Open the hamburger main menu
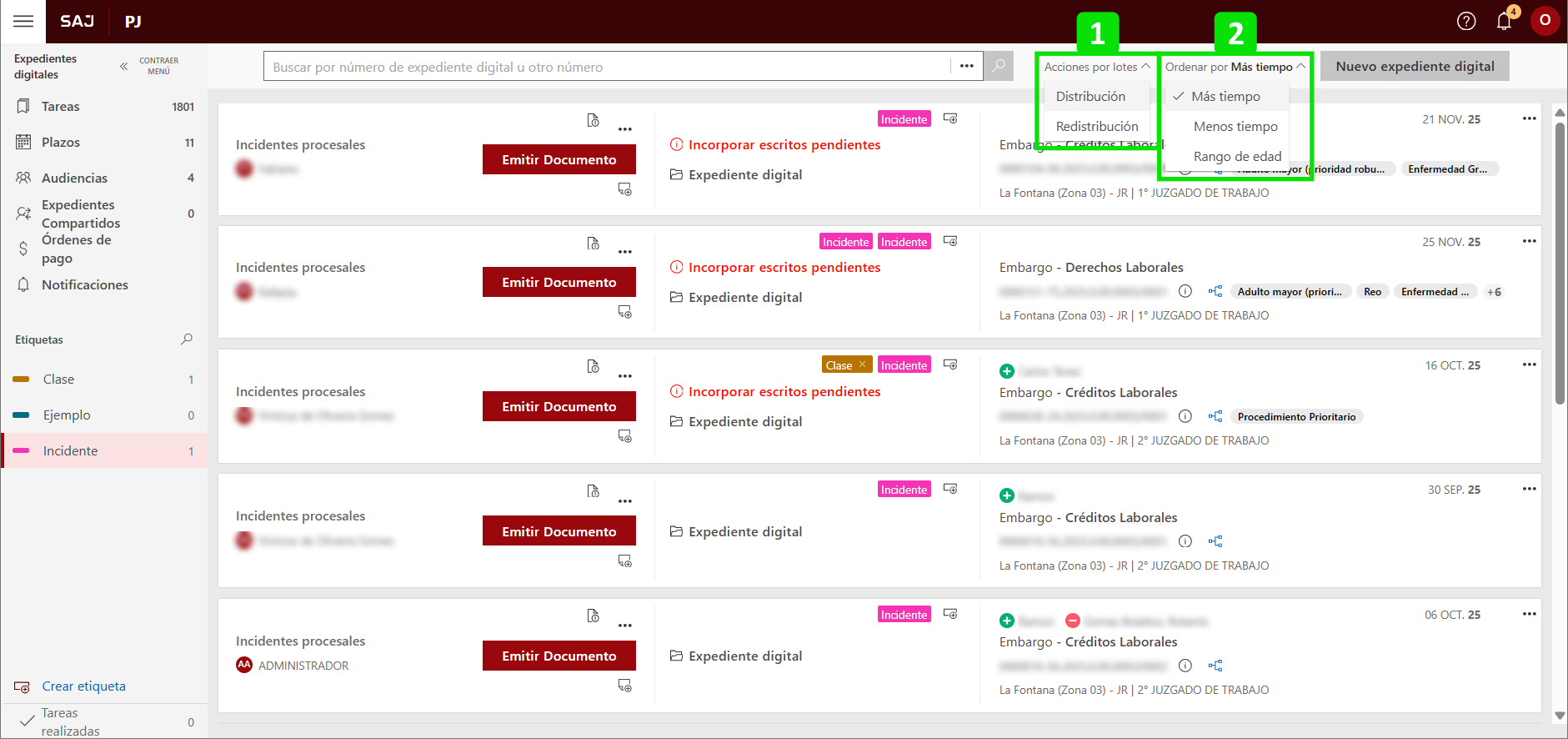 pyautogui.click(x=23, y=21)
